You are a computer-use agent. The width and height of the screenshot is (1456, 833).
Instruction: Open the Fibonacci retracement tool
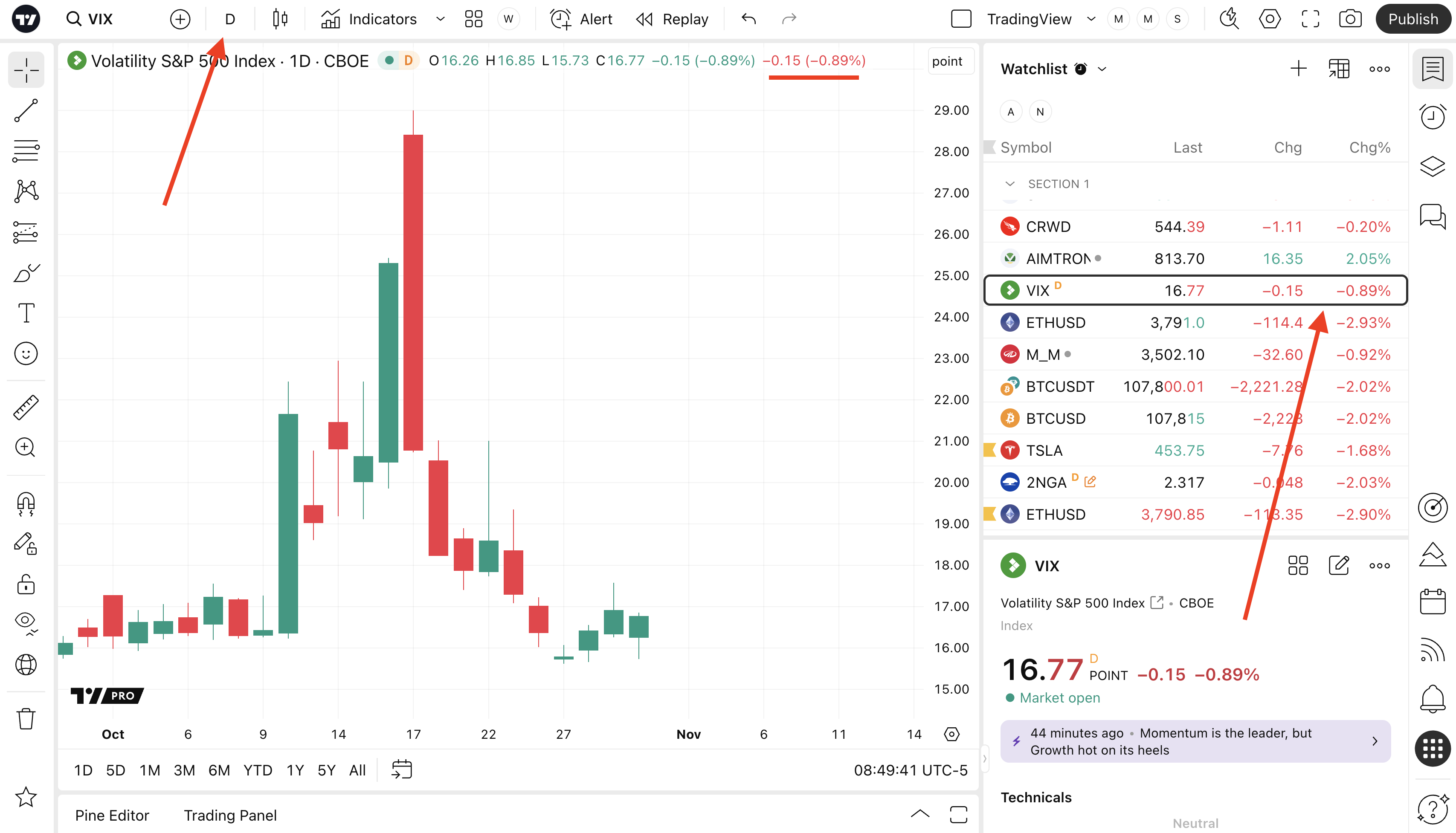26,151
